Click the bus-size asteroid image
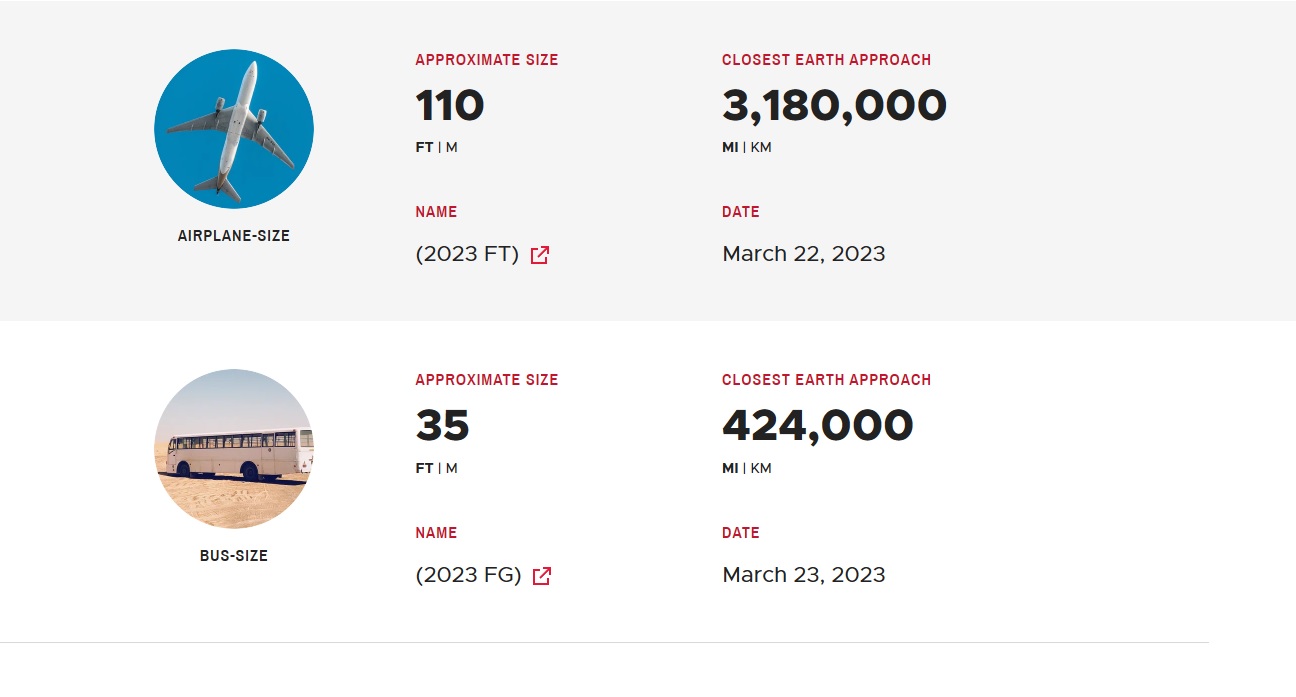Image resolution: width=1296 pixels, height=697 pixels. tap(234, 449)
